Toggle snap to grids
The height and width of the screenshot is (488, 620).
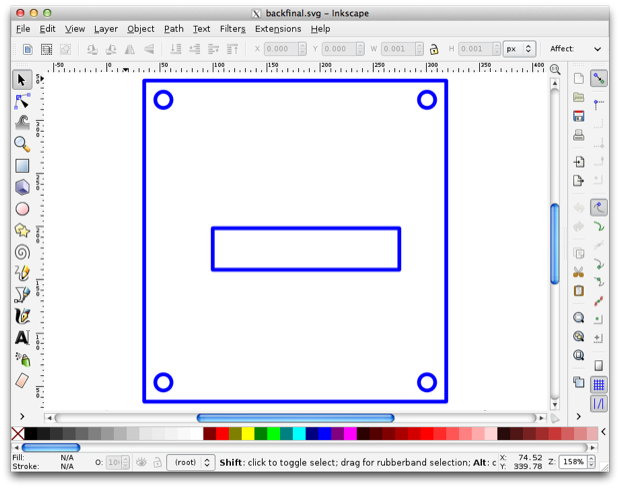pyautogui.click(x=599, y=384)
